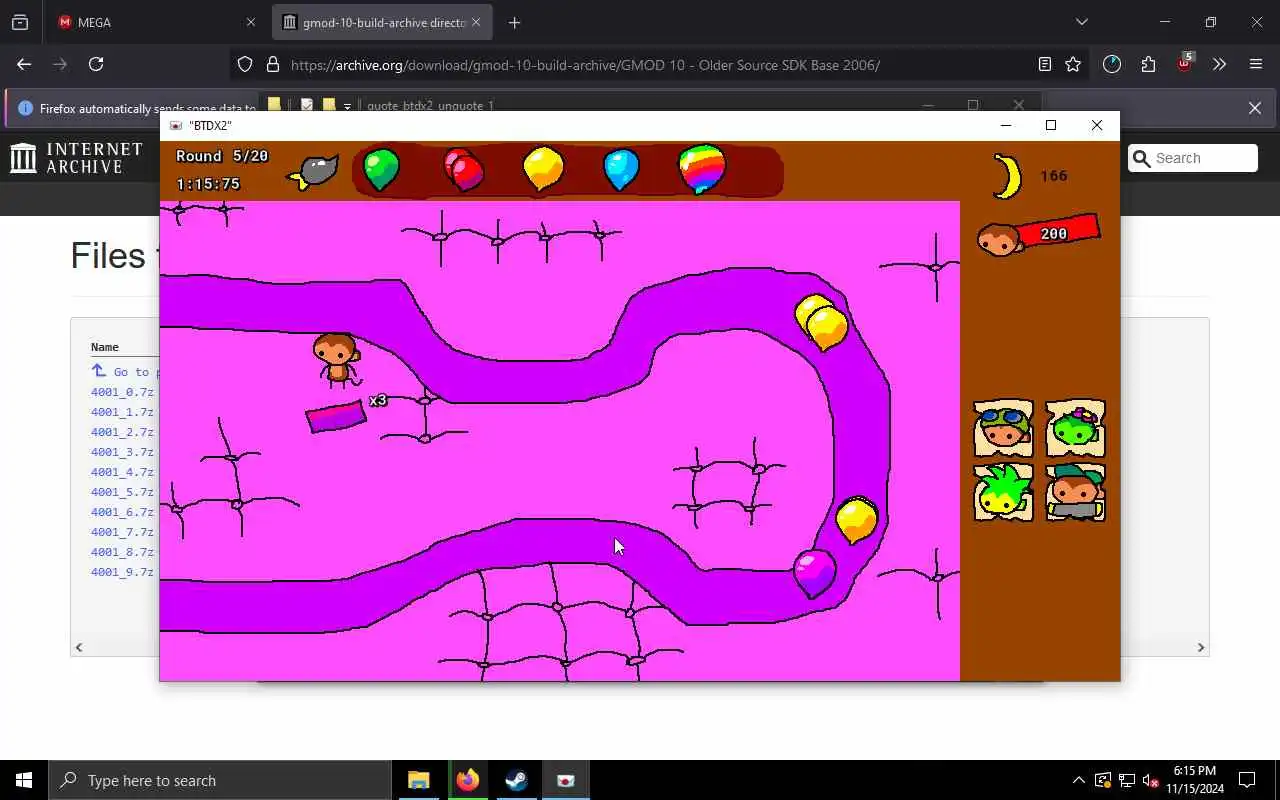Choose the goggles monkey tower card
The width and height of the screenshot is (1280, 800).
coord(1003,428)
